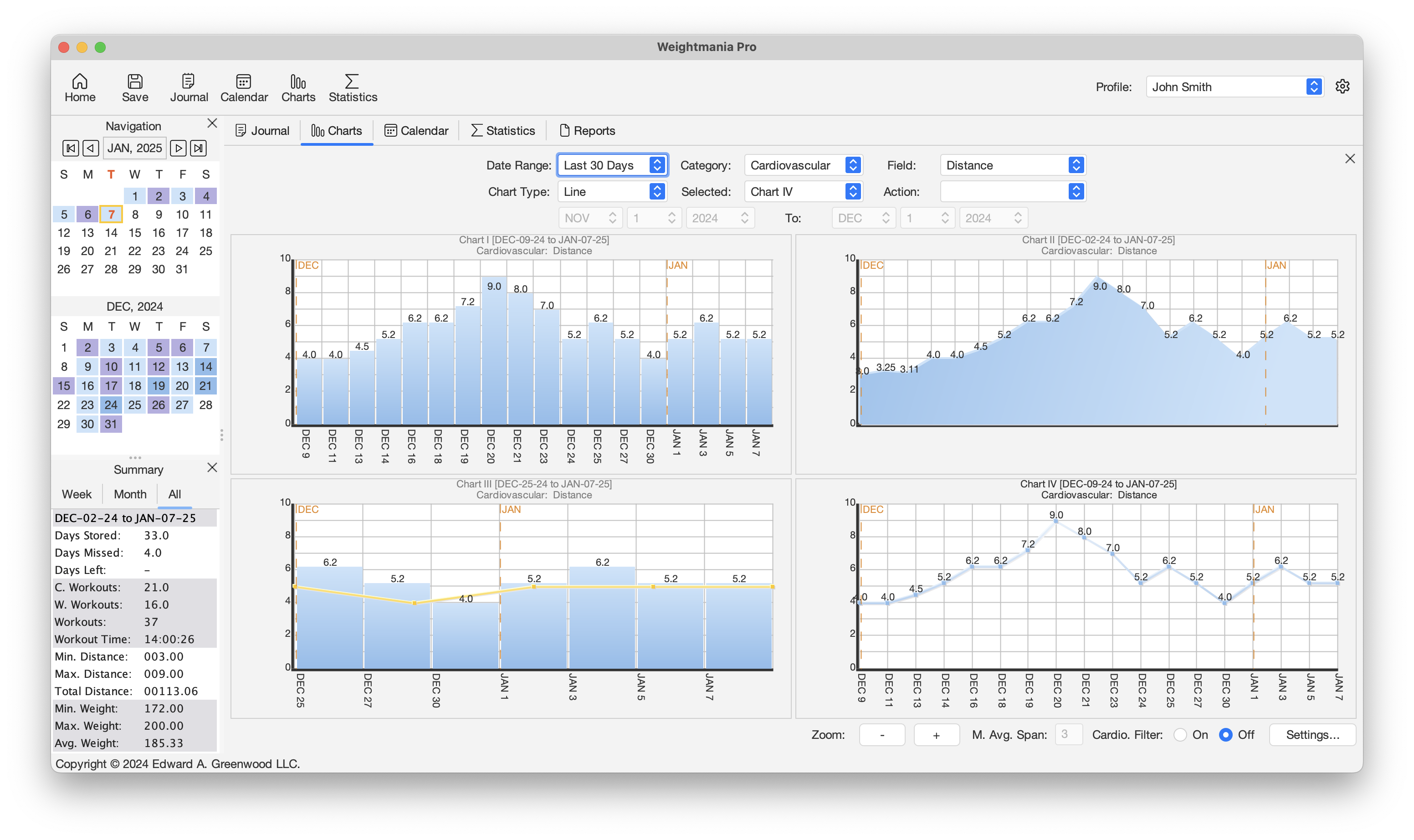The height and width of the screenshot is (840, 1414).
Task: Open the Profile John Smith dropdown
Action: (x=1235, y=87)
